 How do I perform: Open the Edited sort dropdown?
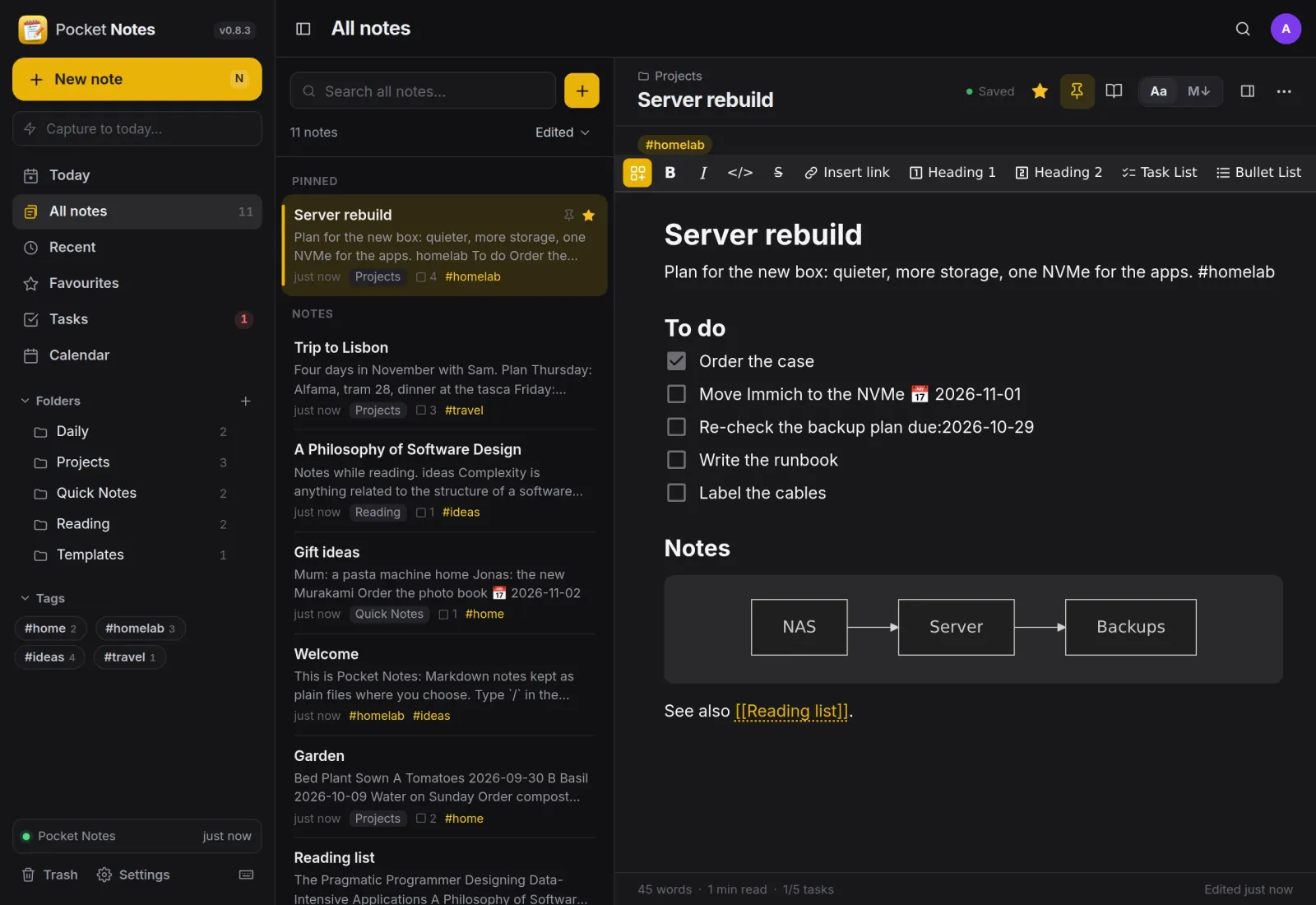563,132
